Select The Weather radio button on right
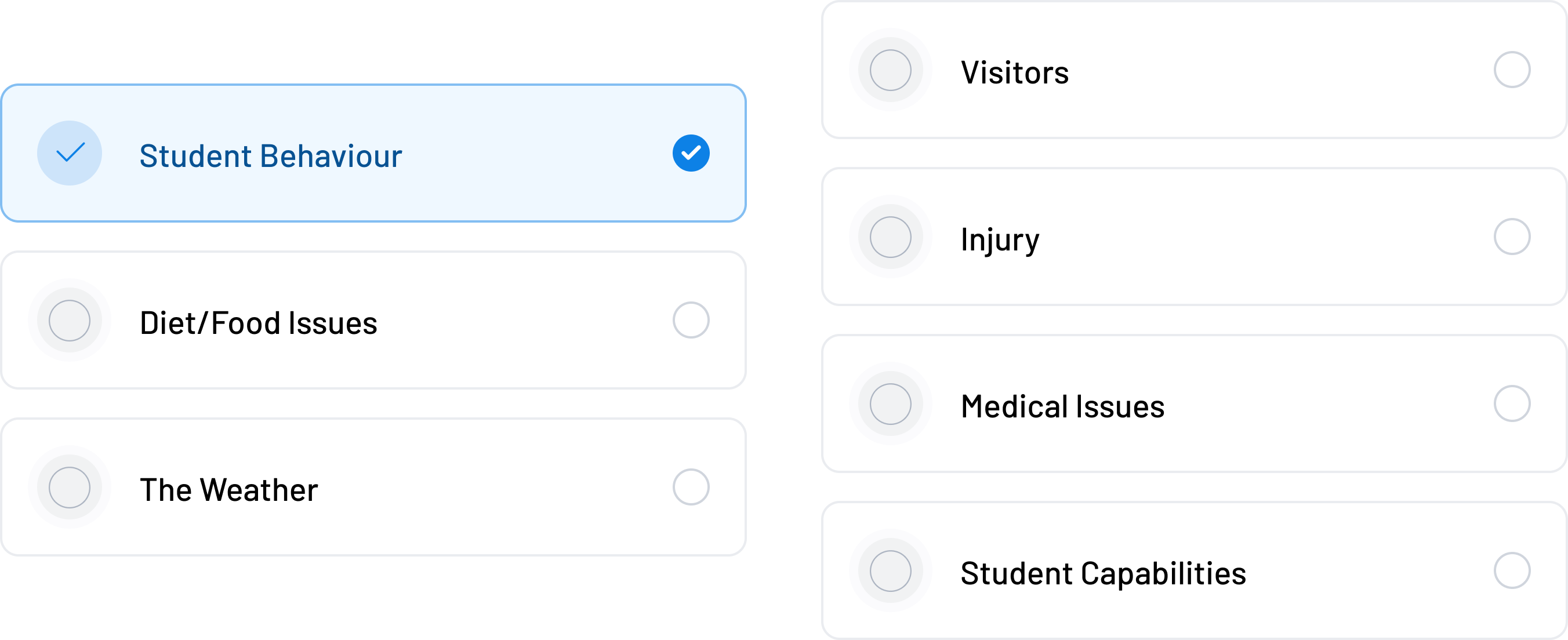 pos(690,487)
